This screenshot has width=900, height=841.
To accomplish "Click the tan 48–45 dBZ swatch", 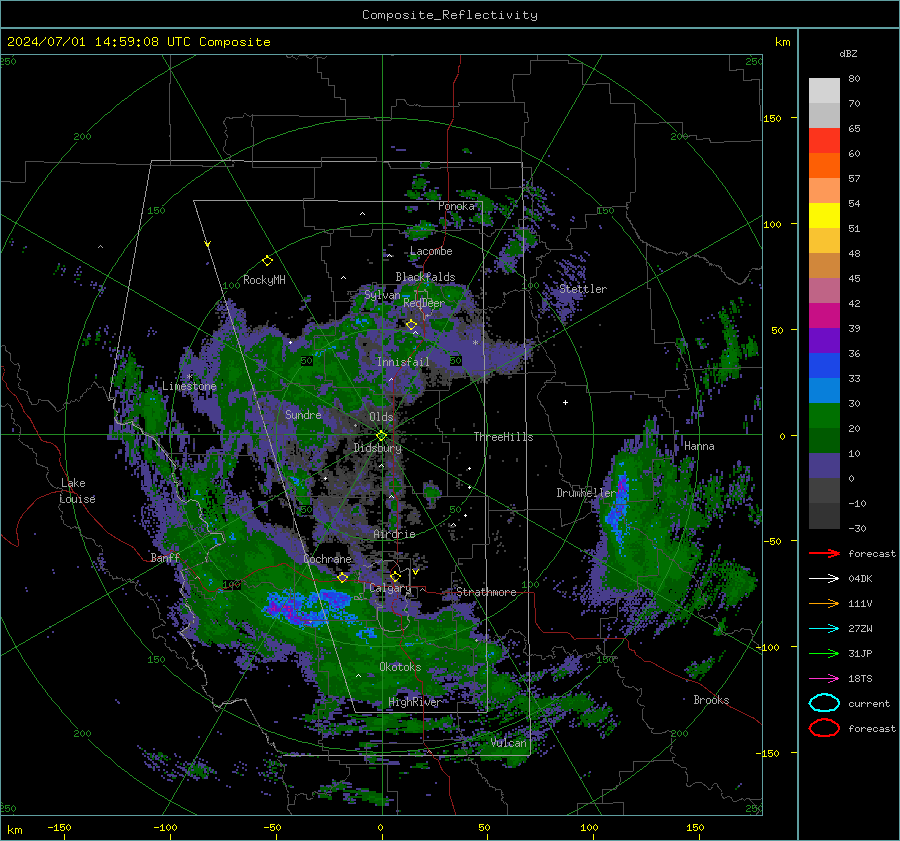I will (824, 266).
